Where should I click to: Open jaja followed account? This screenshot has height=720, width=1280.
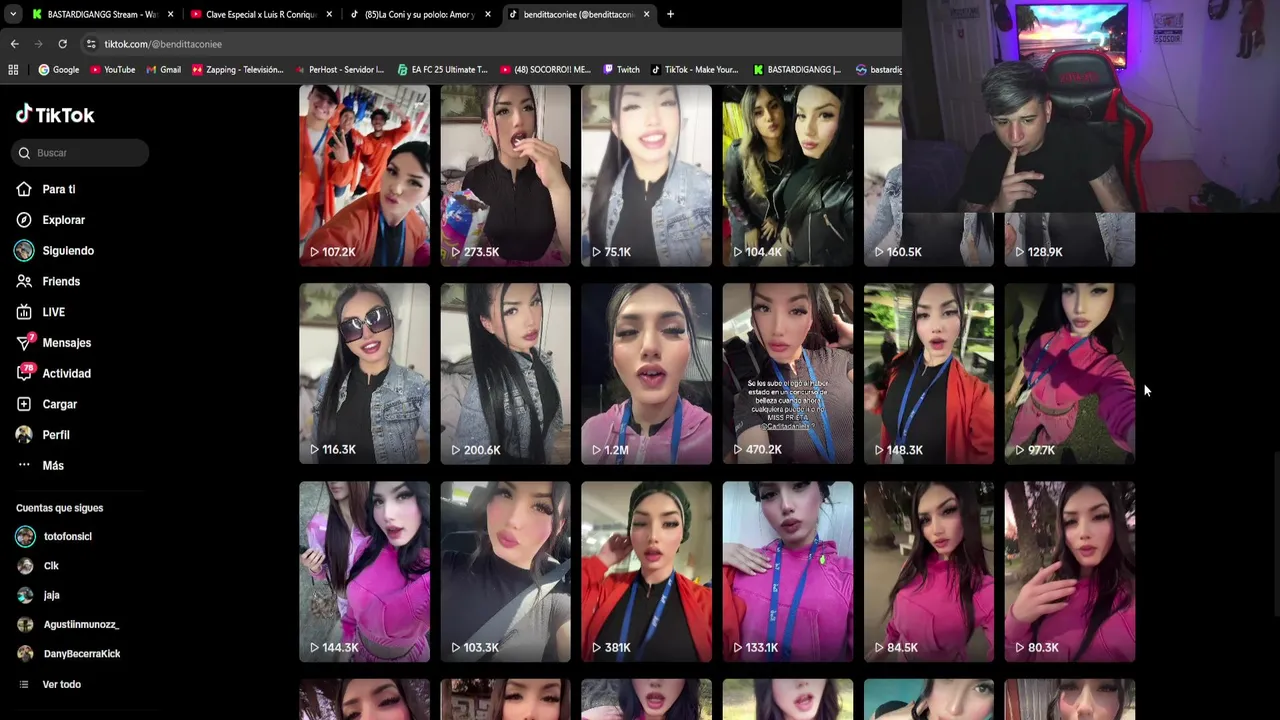click(x=38, y=595)
